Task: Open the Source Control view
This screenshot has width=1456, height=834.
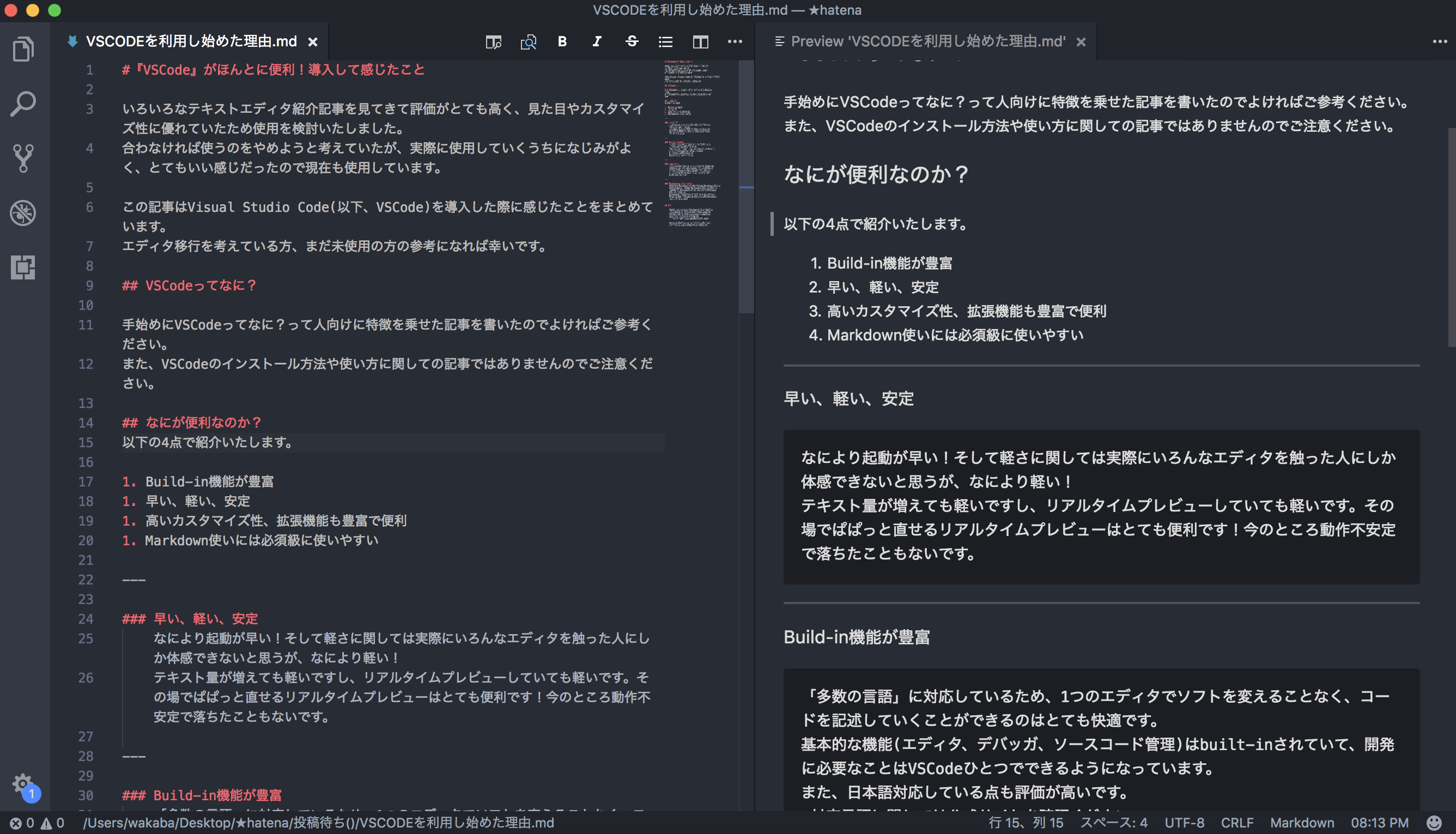Action: 23,158
